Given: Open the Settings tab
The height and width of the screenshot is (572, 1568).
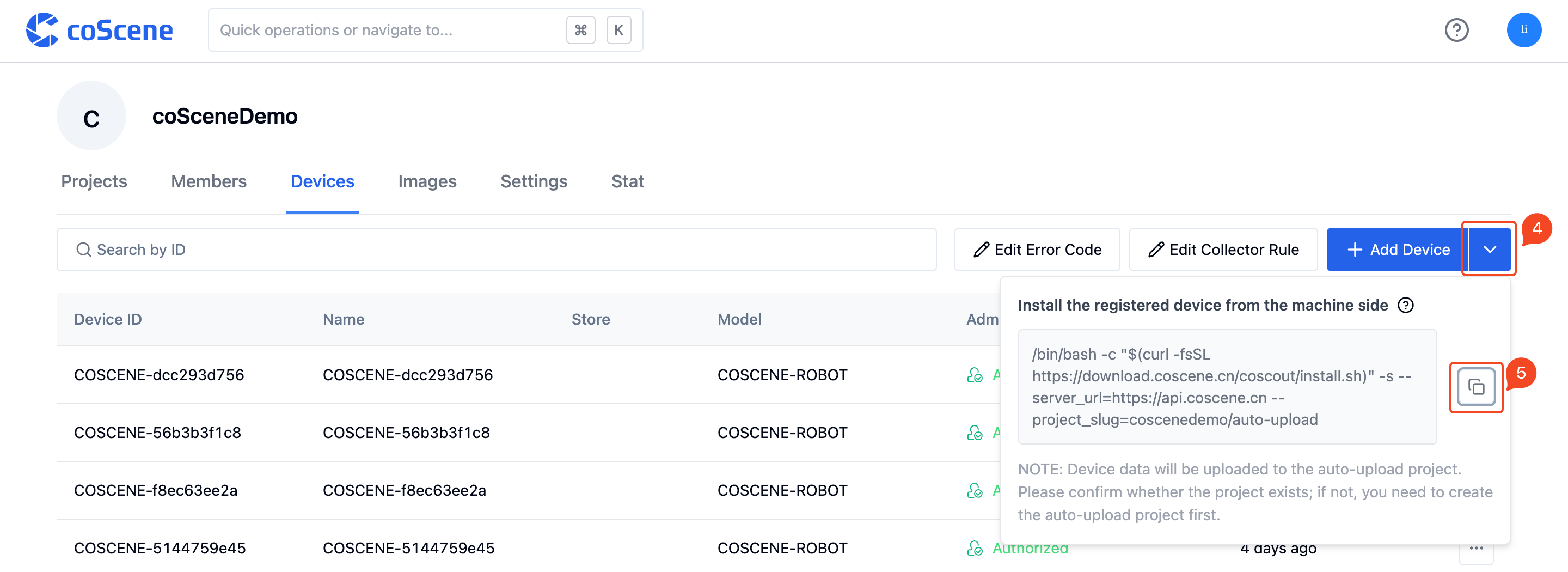Looking at the screenshot, I should coord(533,181).
